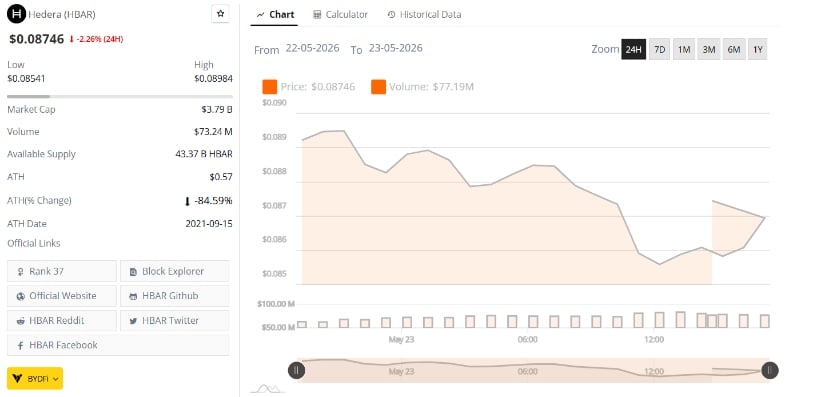The height and width of the screenshot is (397, 825).
Task: Click the orange Volume color swatch
Action: point(378,87)
